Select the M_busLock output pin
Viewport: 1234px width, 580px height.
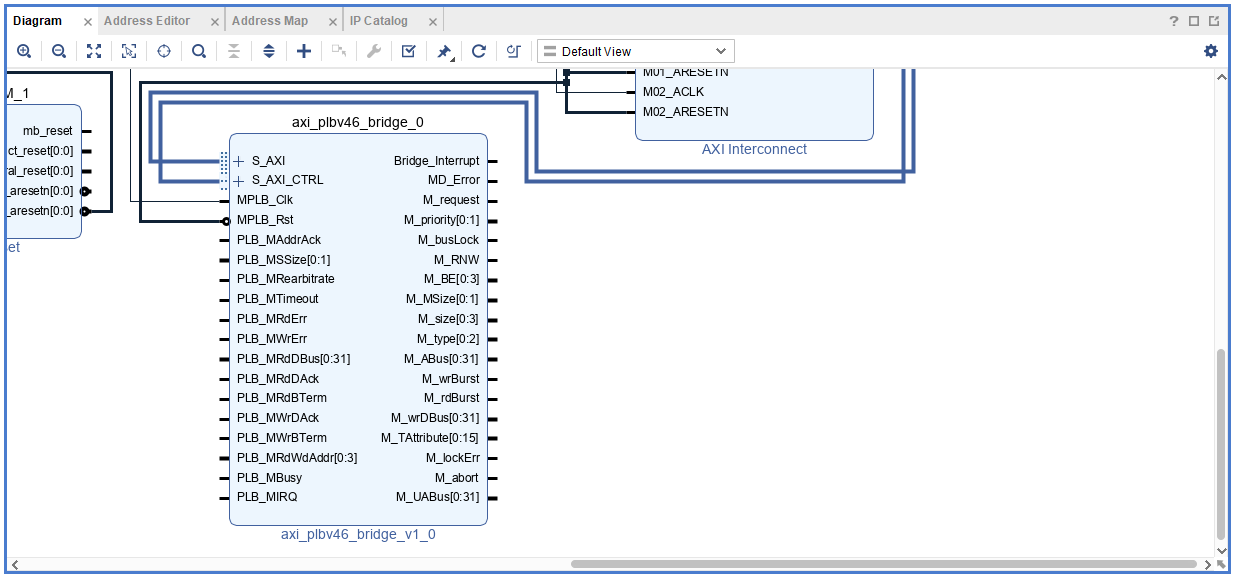pyautogui.click(x=448, y=240)
